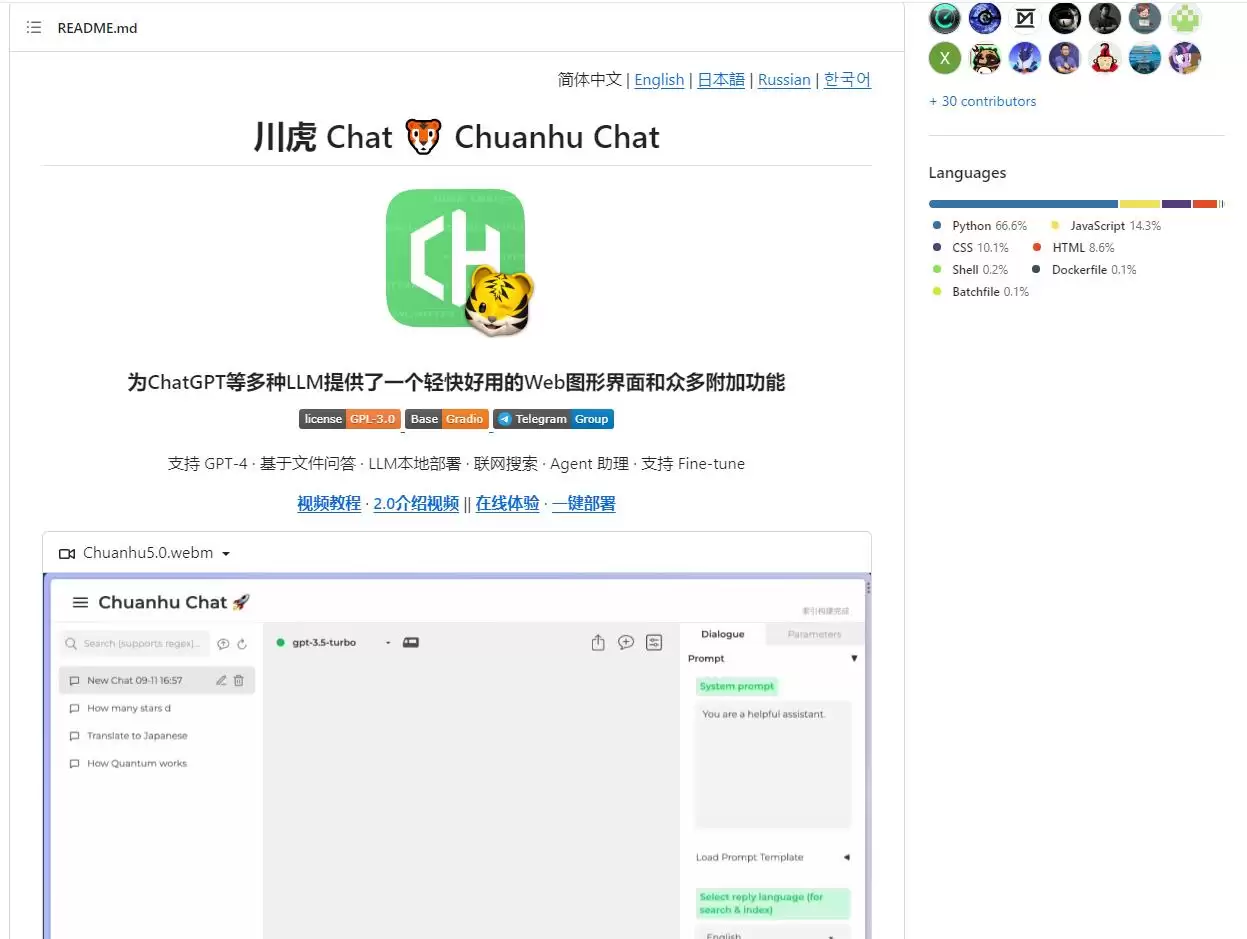Click the card icon beside model dropdown
Screen dimensions: 1247x939
click(410, 643)
